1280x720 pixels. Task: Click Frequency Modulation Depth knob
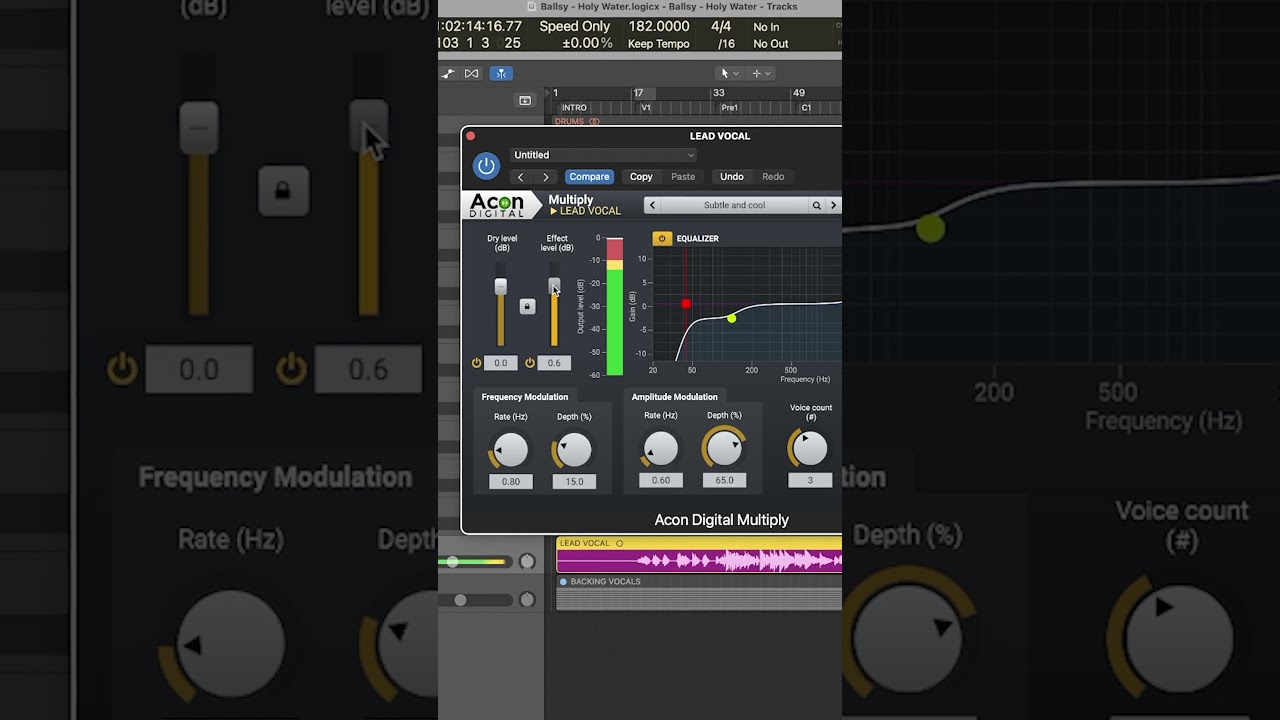[x=573, y=450]
